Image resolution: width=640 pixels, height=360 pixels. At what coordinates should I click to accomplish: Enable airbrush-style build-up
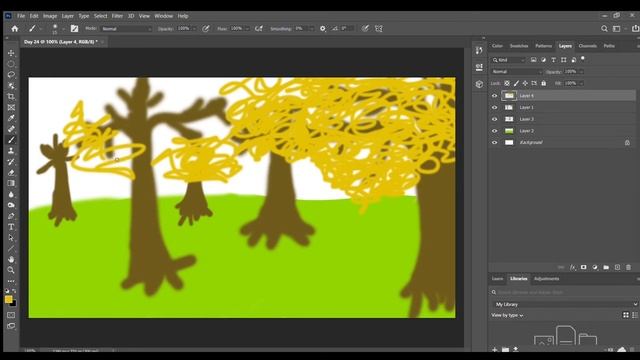tap(259, 29)
